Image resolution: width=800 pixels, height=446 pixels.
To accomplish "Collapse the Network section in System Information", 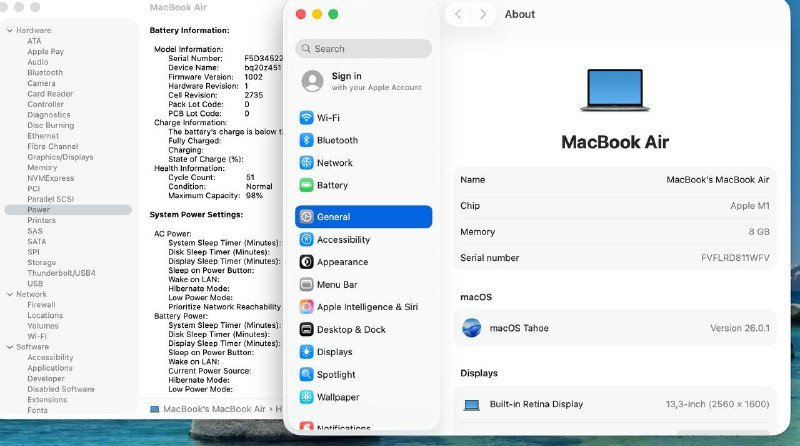I will pos(10,294).
